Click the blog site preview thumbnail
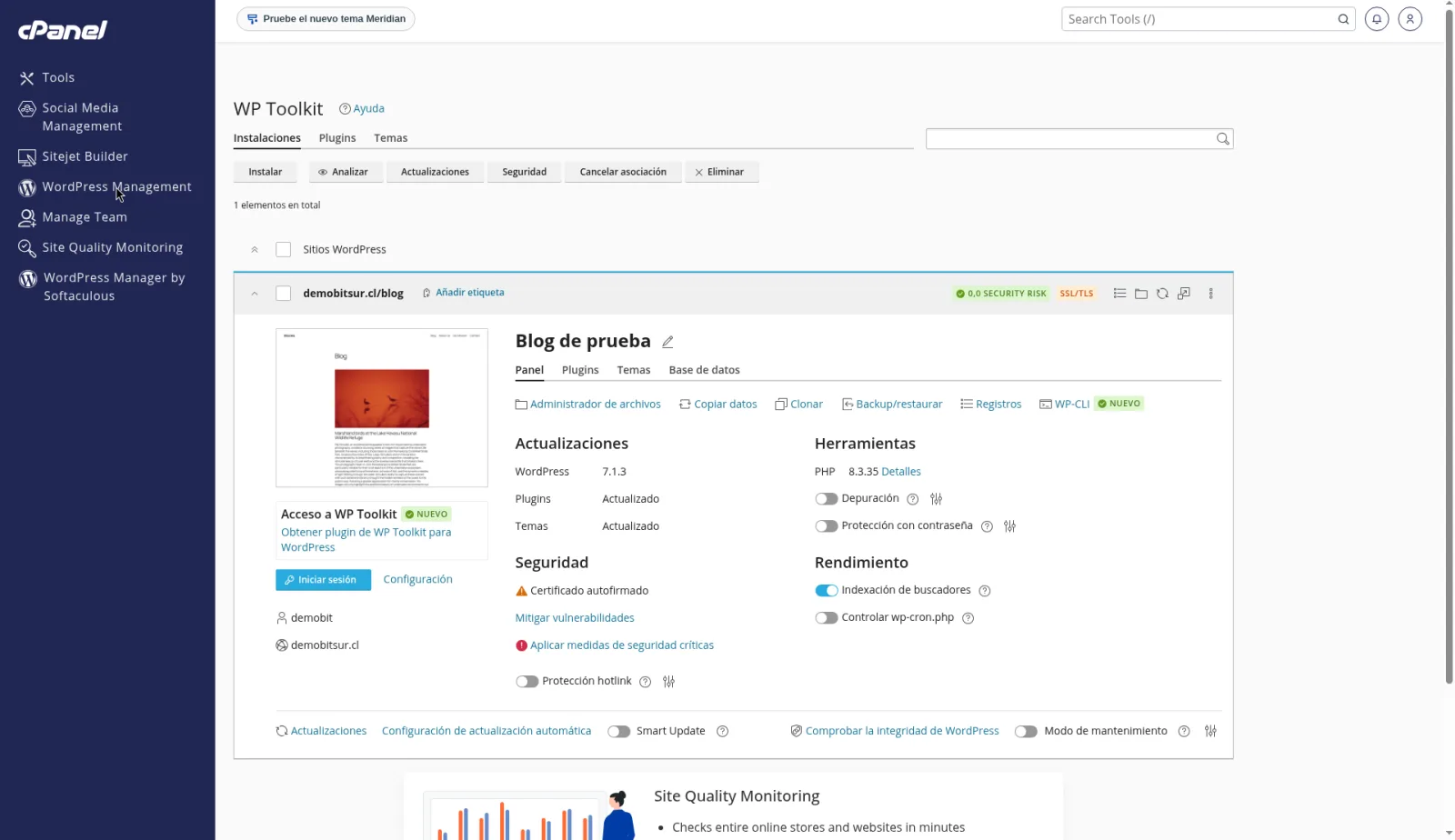The image size is (1455, 840). tap(382, 408)
